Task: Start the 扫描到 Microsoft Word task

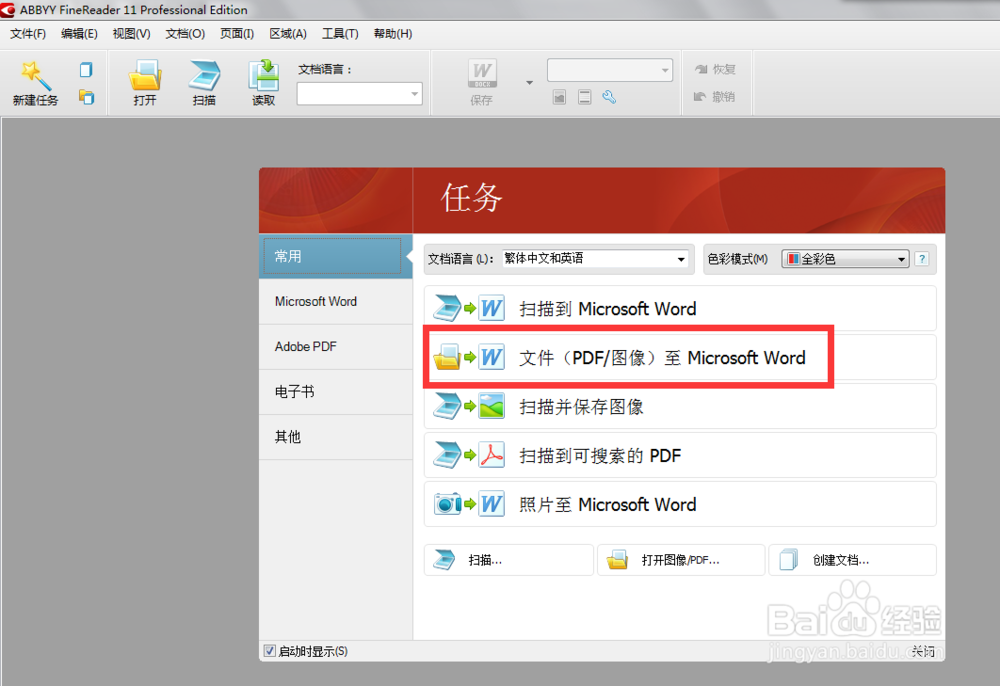Action: [680, 309]
